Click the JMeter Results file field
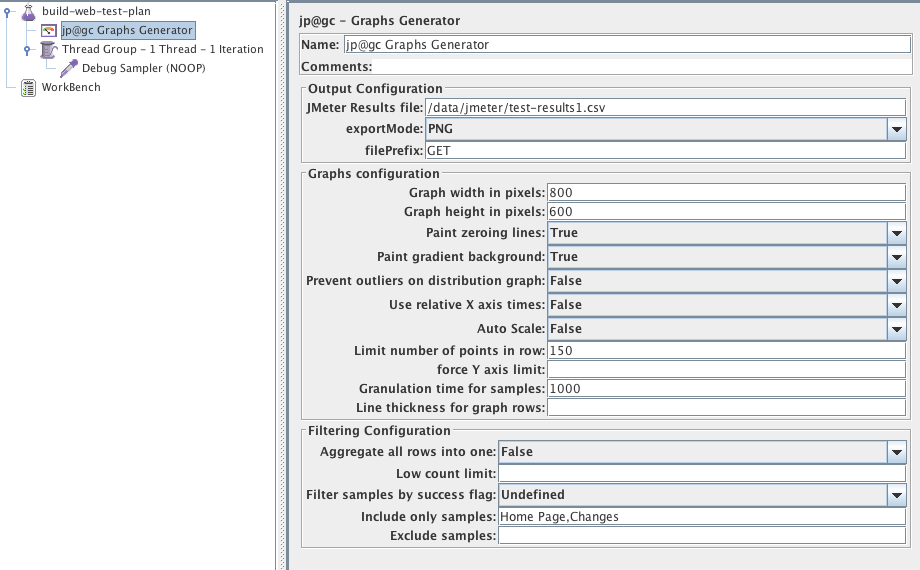Image resolution: width=920 pixels, height=570 pixels. pyautogui.click(x=665, y=107)
